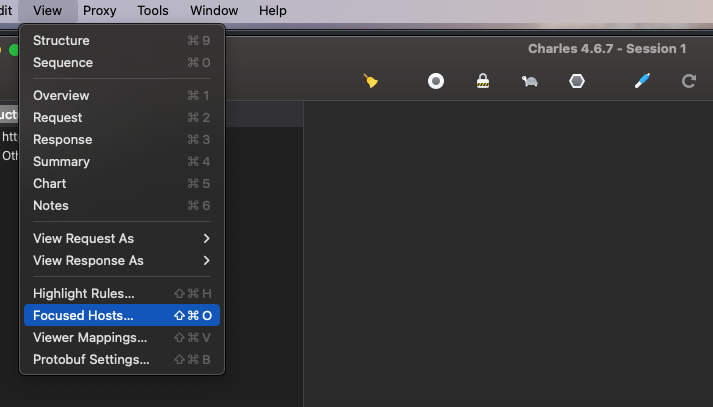713x407 pixels.
Task: Toggle the SSL proxying padlock icon
Action: coord(483,81)
